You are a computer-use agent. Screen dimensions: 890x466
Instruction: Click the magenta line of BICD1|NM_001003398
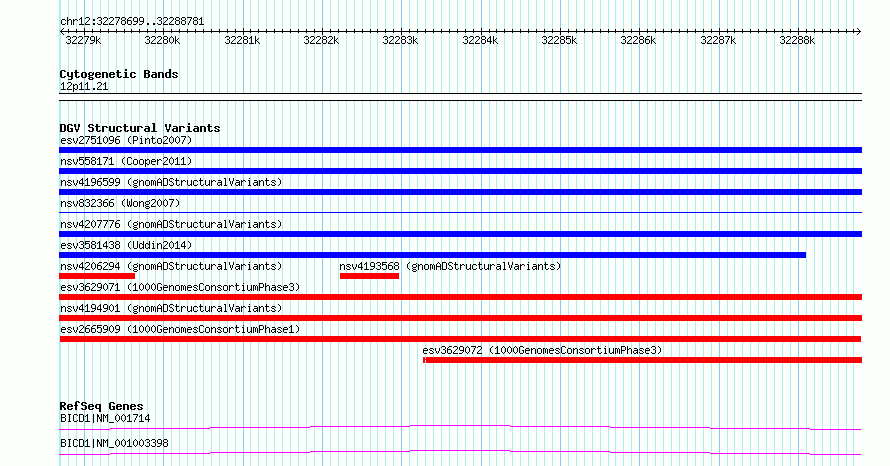coord(460,452)
